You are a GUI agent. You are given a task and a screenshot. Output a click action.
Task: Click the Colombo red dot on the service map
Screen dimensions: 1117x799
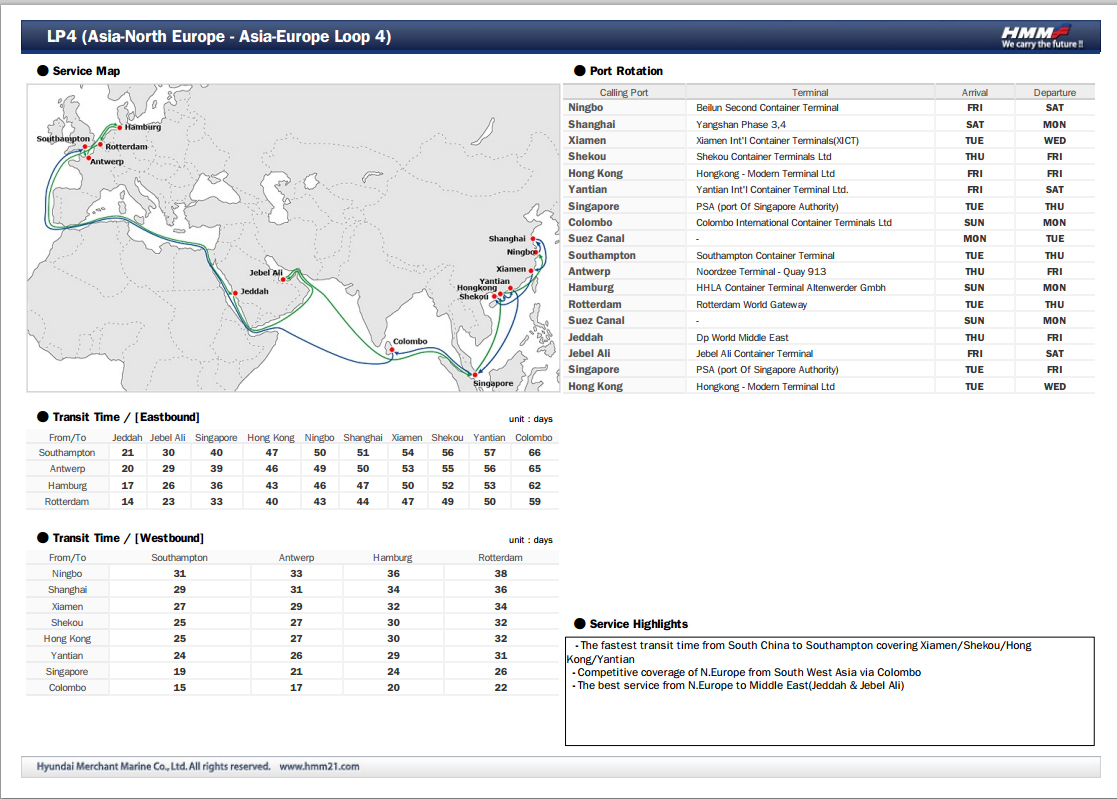tap(391, 350)
